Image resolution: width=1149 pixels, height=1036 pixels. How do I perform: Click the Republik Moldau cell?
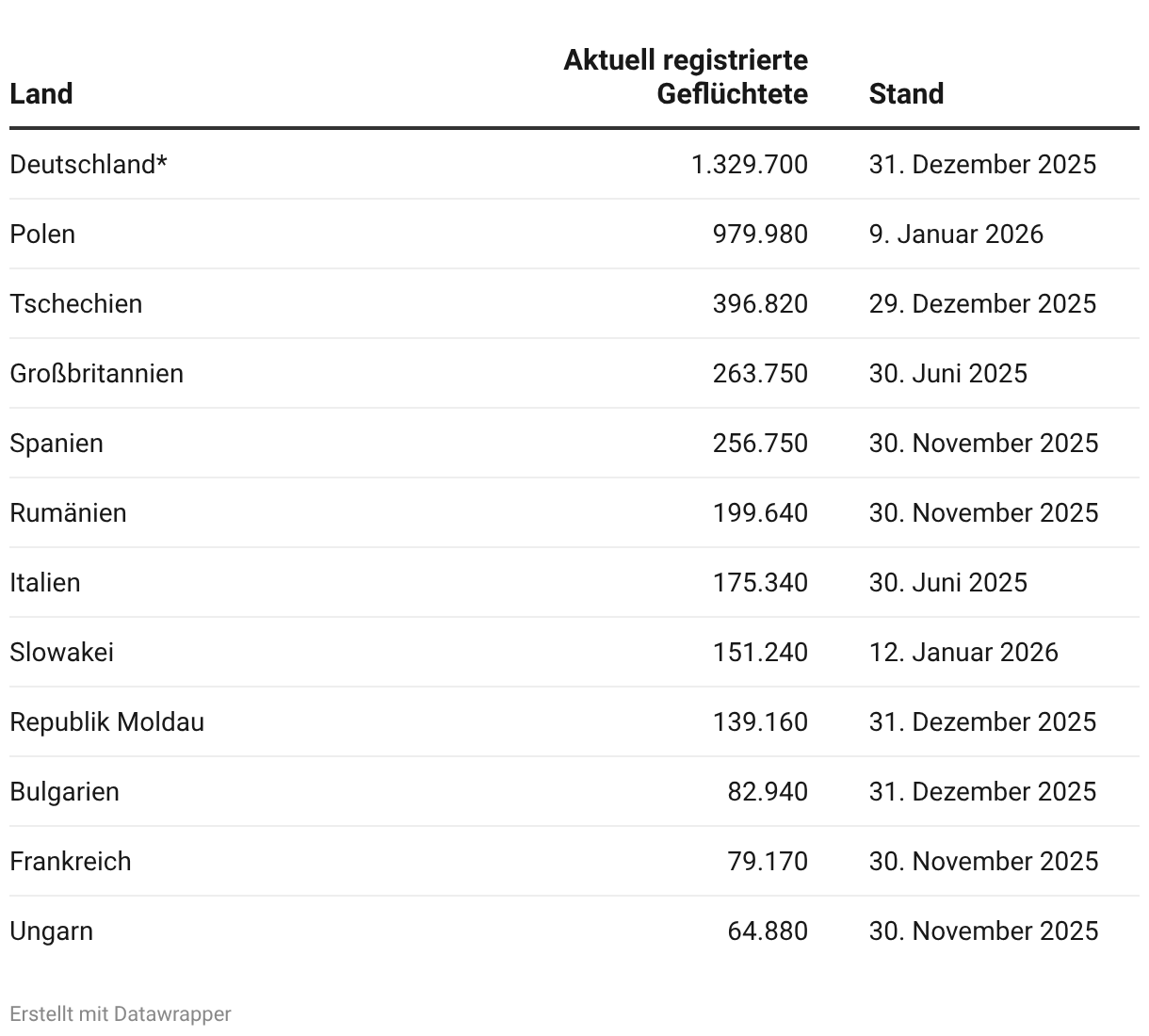(x=107, y=722)
